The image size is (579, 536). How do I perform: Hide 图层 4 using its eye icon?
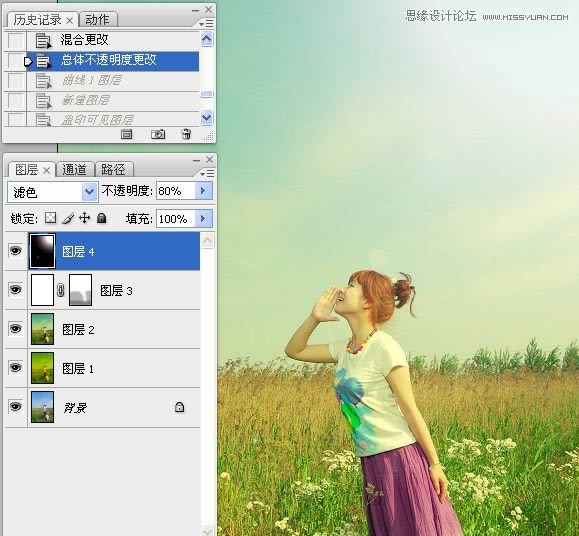pos(15,251)
